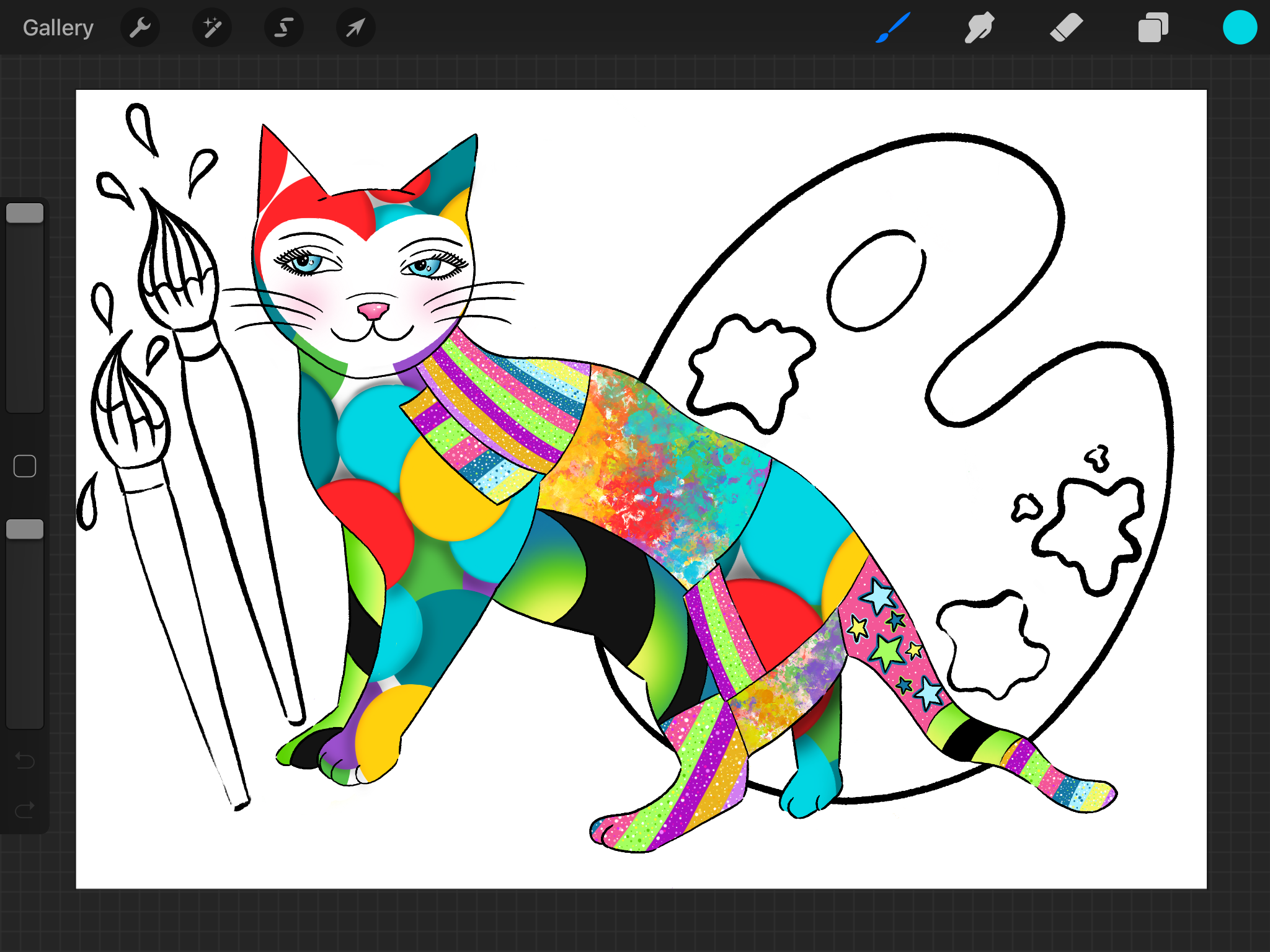This screenshot has height=952, width=1270.
Task: Select the Eraser tool
Action: [x=1066, y=28]
